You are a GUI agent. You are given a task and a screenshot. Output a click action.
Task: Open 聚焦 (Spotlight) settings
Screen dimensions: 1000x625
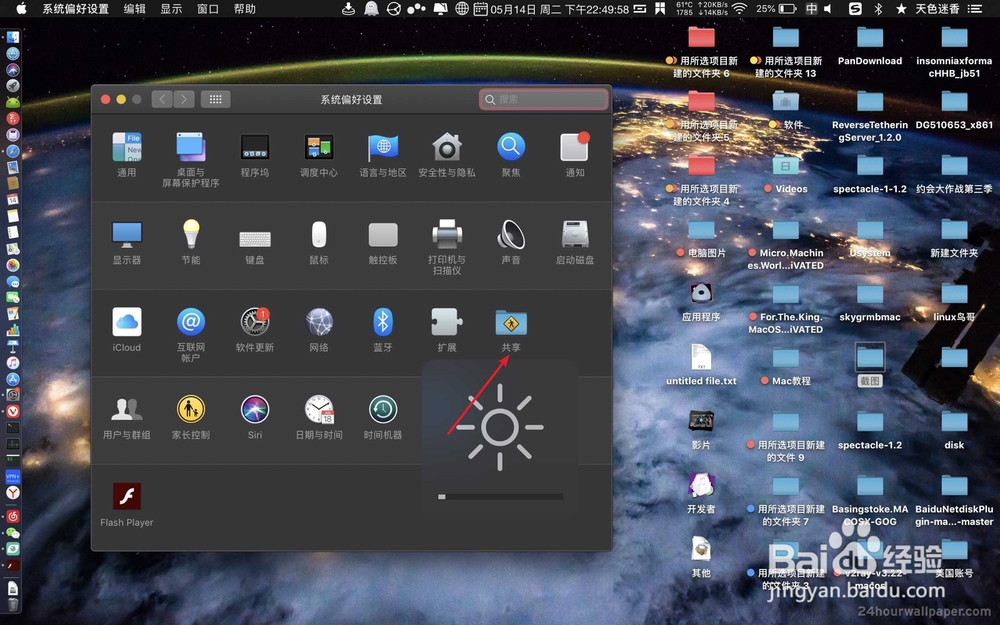(511, 147)
